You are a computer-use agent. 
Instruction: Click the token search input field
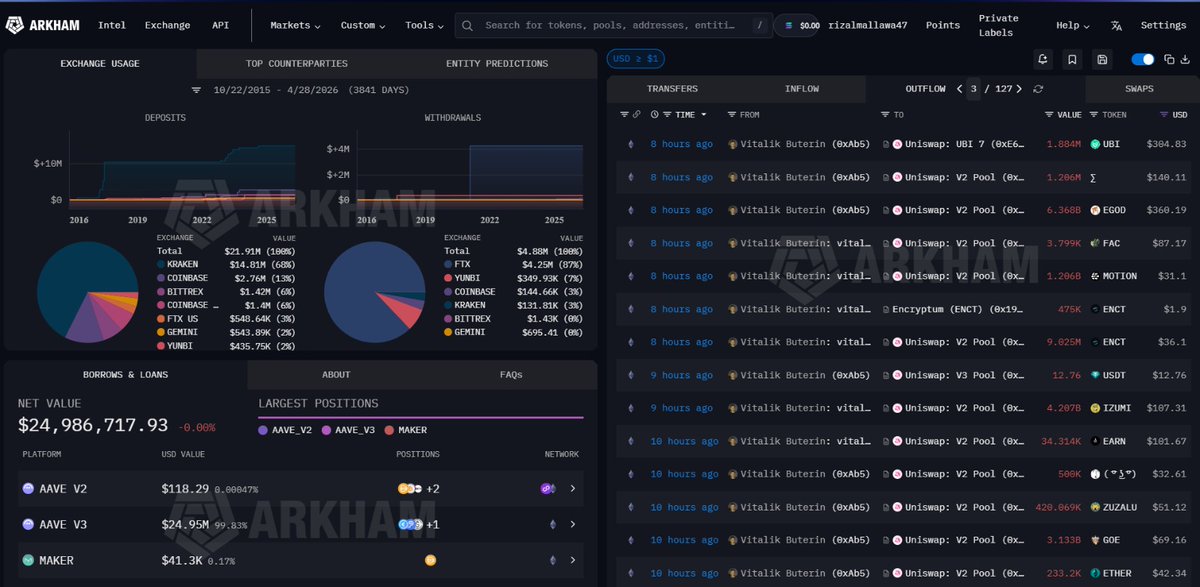click(x=615, y=25)
